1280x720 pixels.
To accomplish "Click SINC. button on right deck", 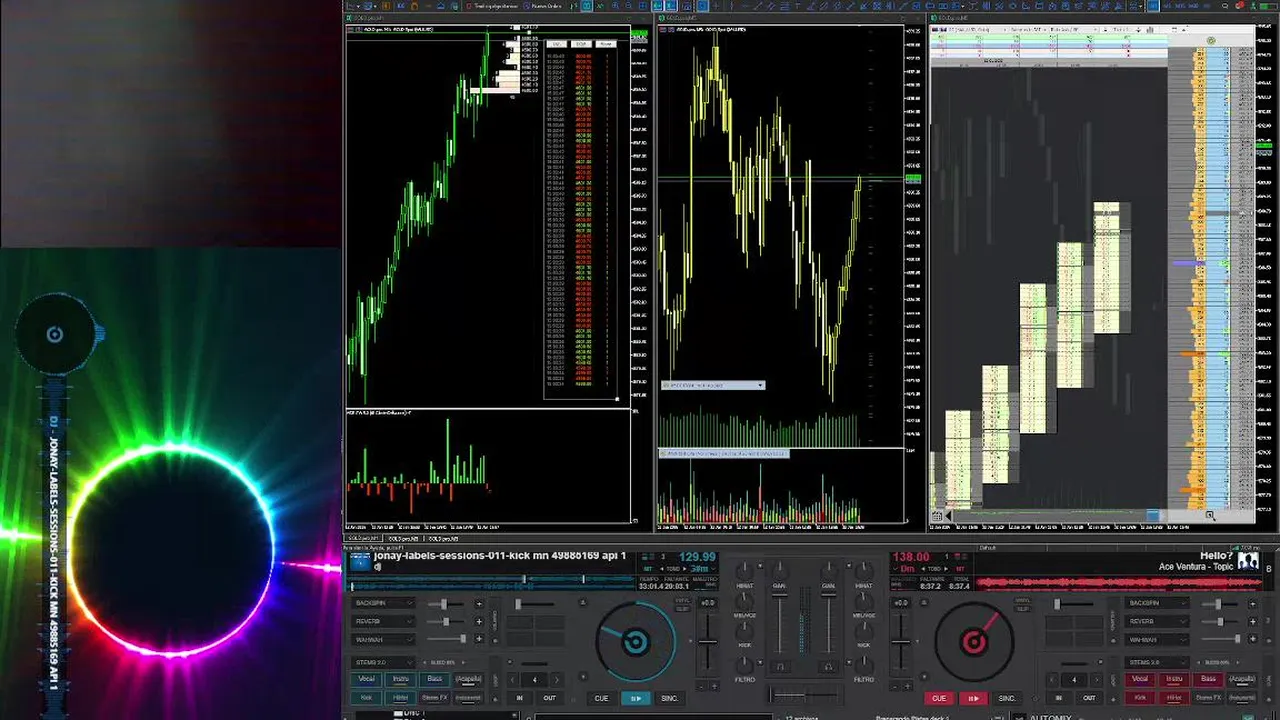I will tap(1007, 698).
